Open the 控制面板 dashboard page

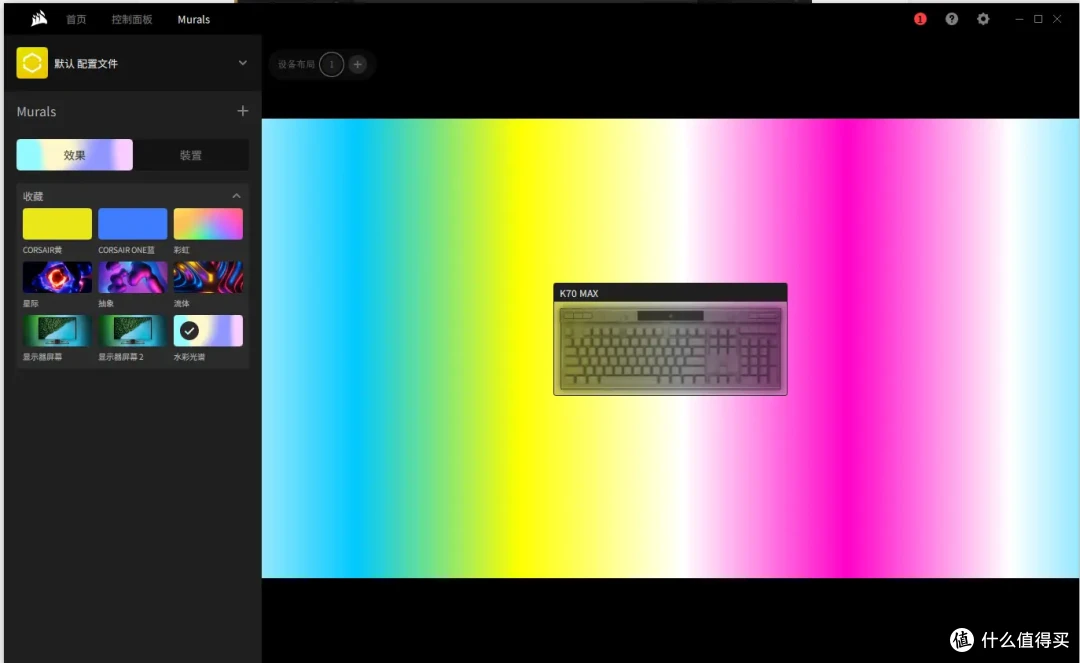132,19
